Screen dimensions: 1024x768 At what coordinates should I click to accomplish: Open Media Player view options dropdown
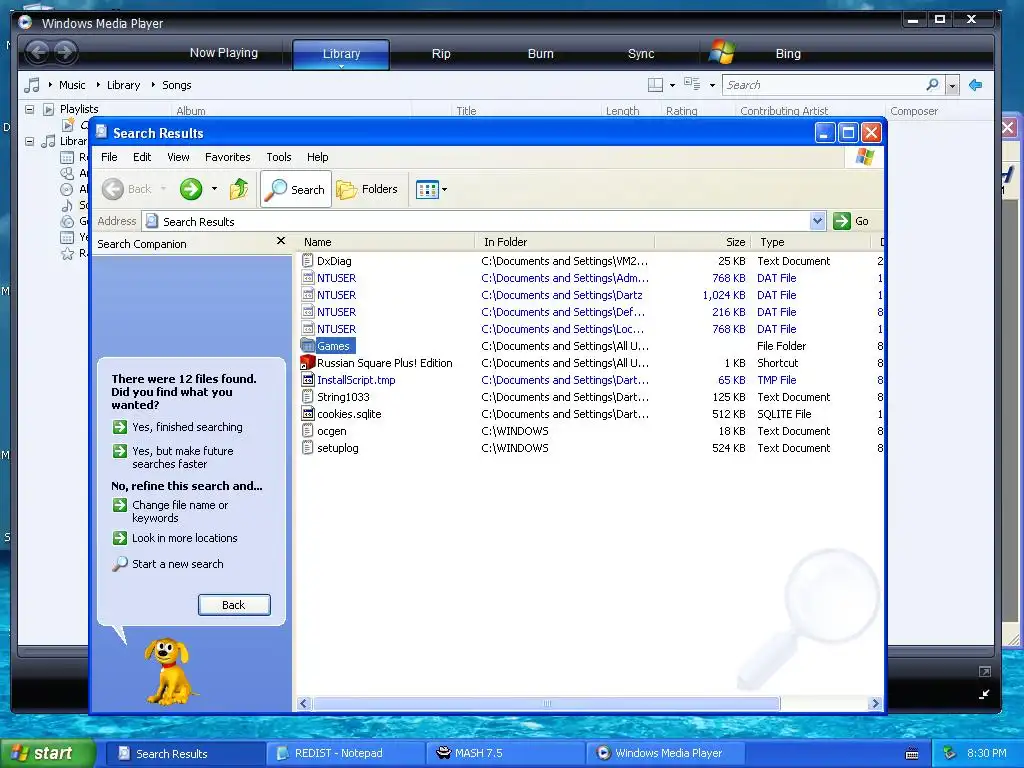point(712,86)
